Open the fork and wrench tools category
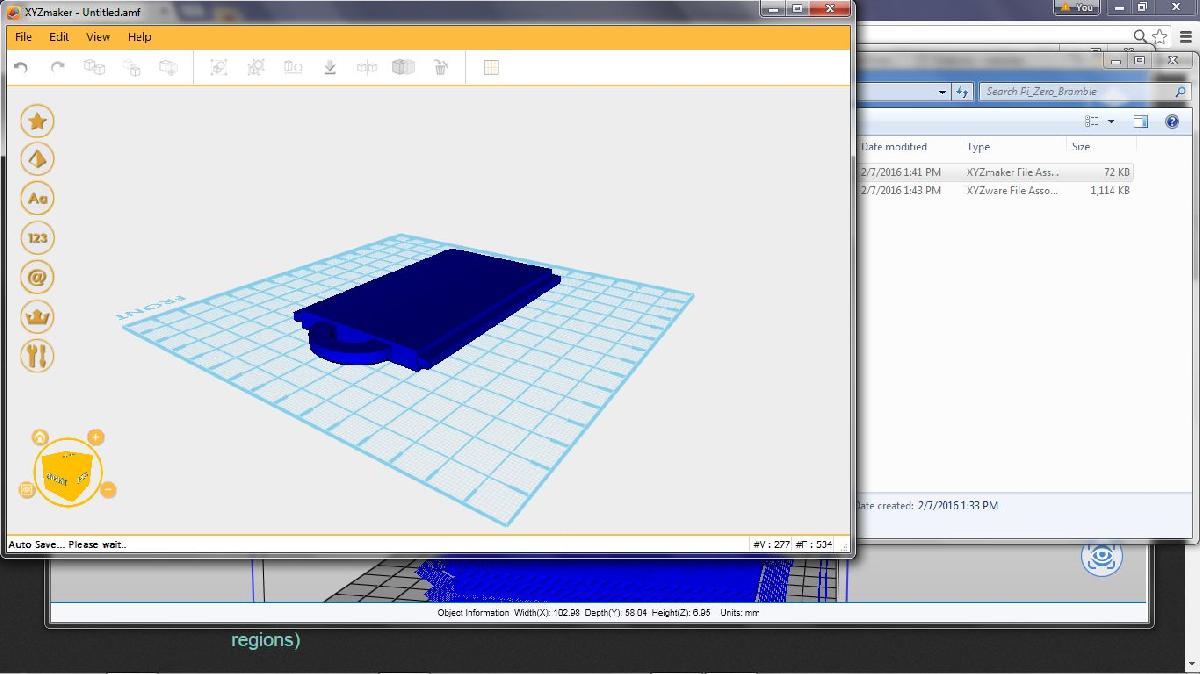The image size is (1200, 674). pos(37,356)
